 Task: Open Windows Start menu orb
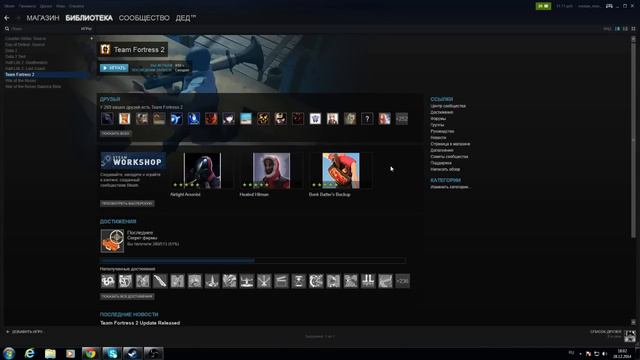coord(9,353)
